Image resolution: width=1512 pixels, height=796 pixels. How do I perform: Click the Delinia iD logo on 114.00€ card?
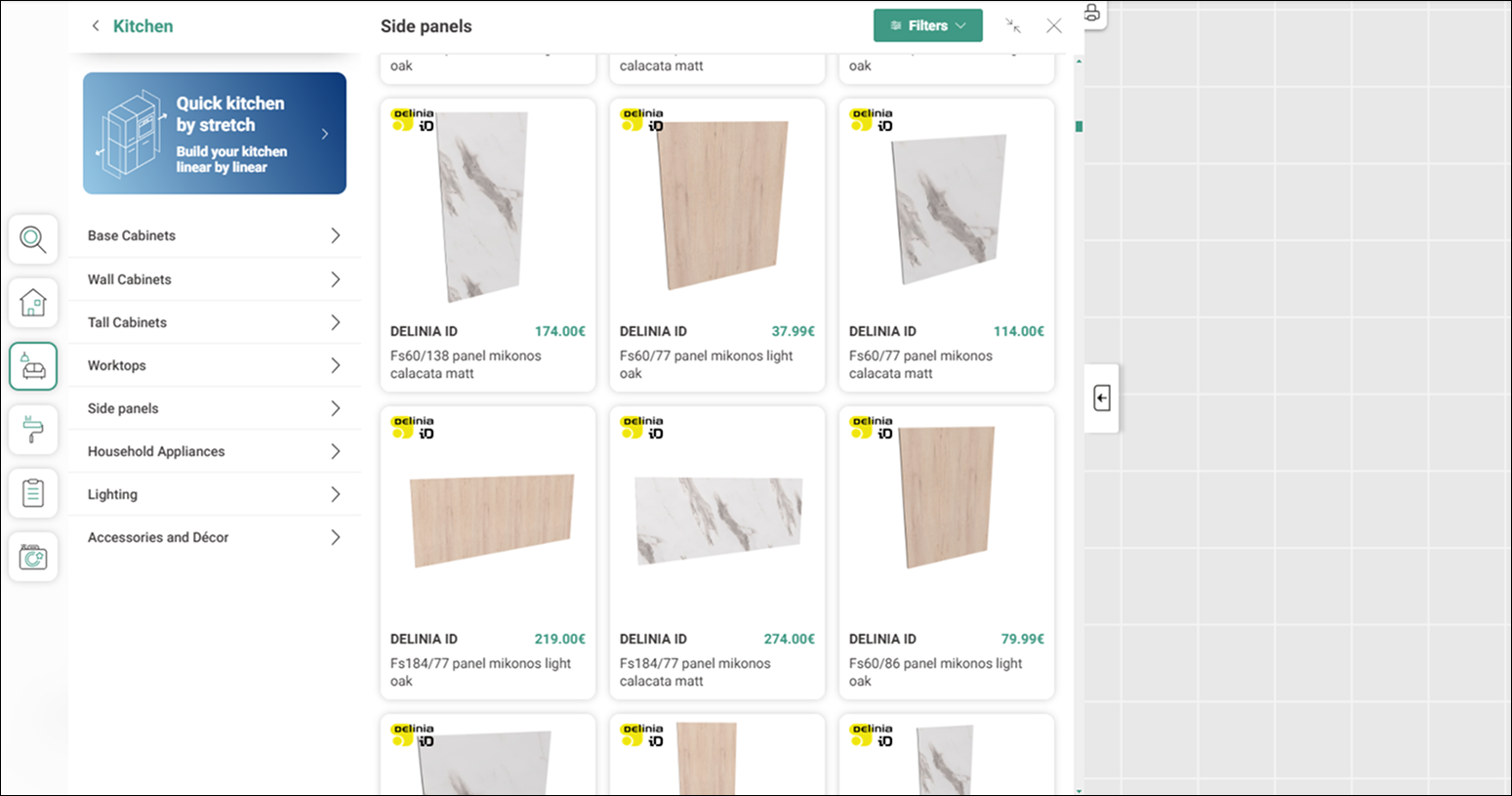pyautogui.click(x=871, y=120)
